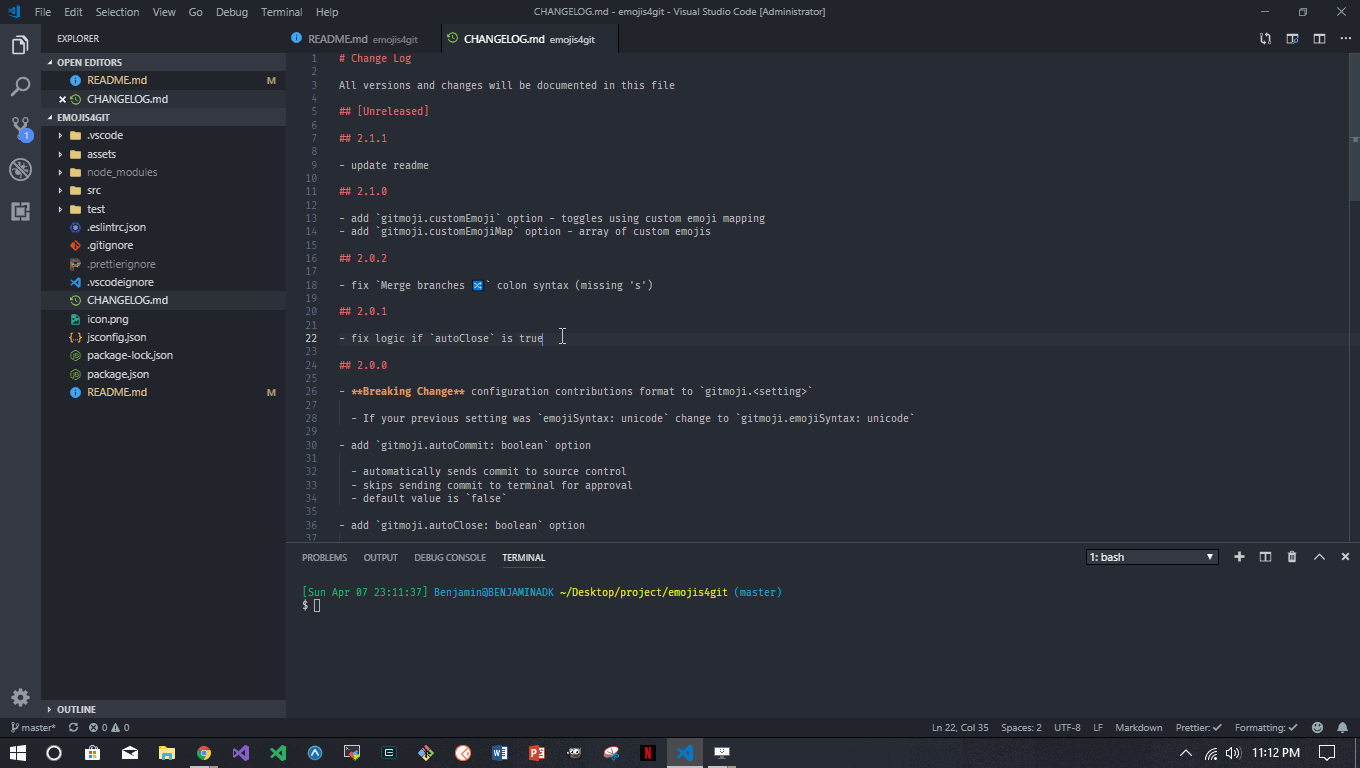Open the Search view in activity bar

(20, 87)
